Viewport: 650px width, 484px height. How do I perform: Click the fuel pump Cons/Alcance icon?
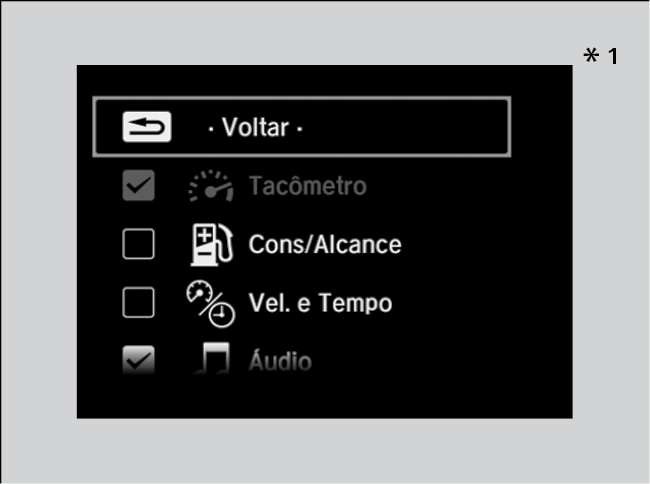pyautogui.click(x=212, y=244)
